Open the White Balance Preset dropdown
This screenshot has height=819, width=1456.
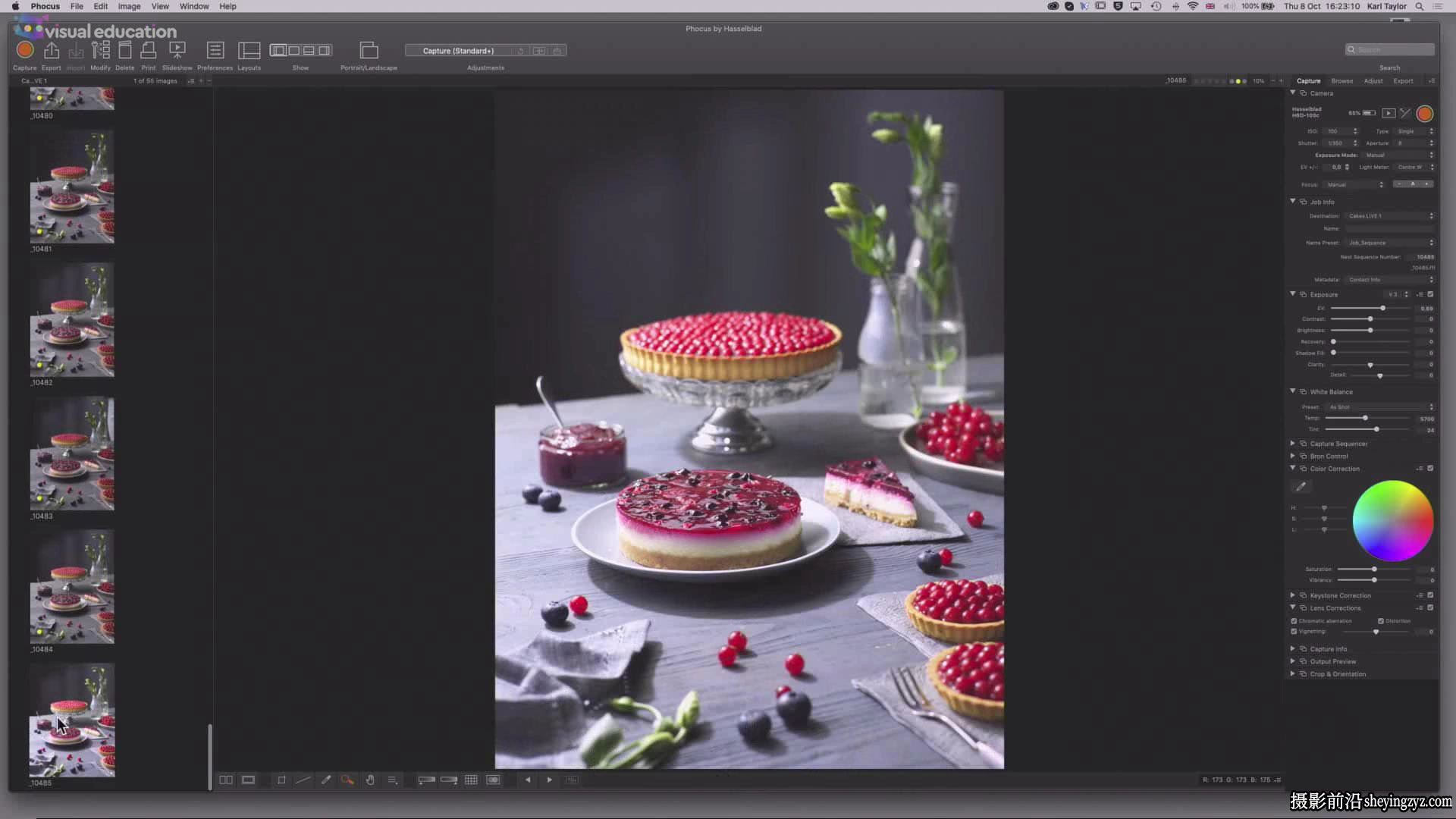coord(1380,407)
